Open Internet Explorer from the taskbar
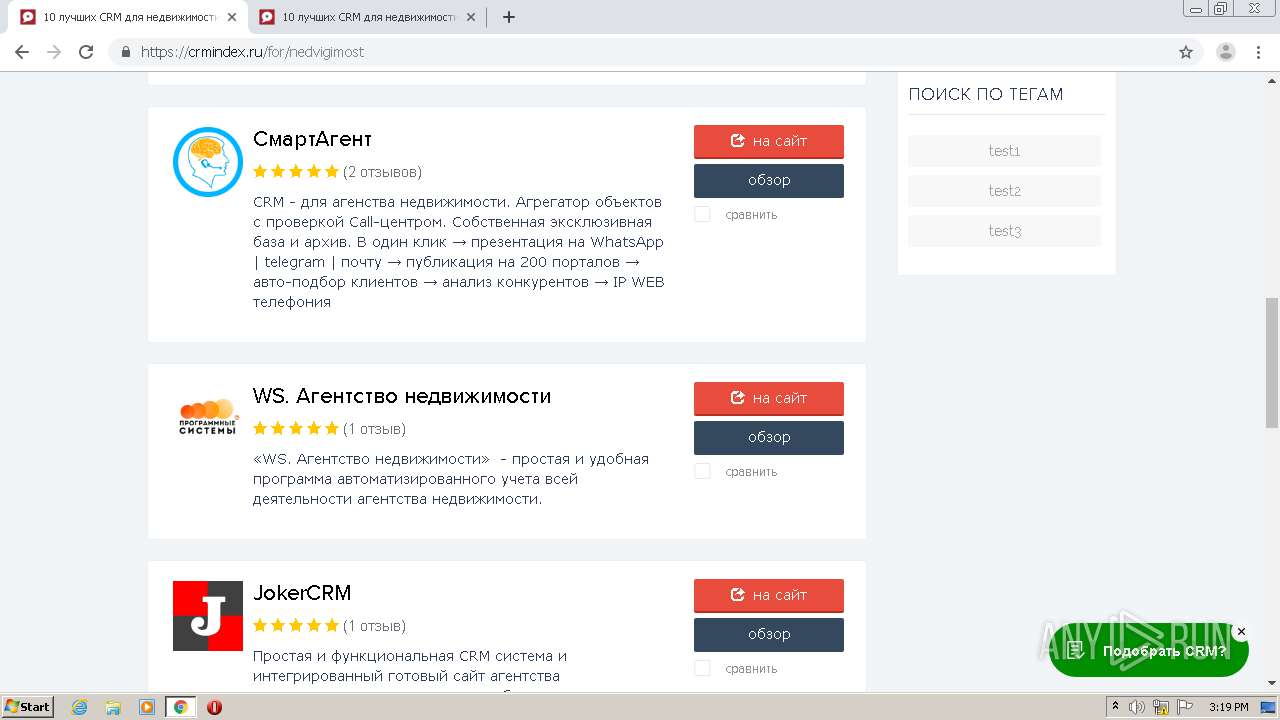Image resolution: width=1280 pixels, height=720 pixels. 80,707
